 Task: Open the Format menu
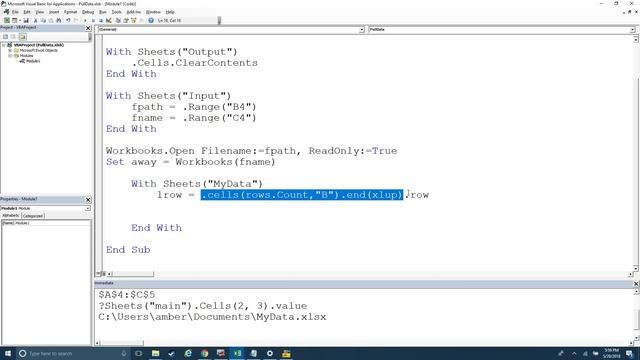point(70,12)
